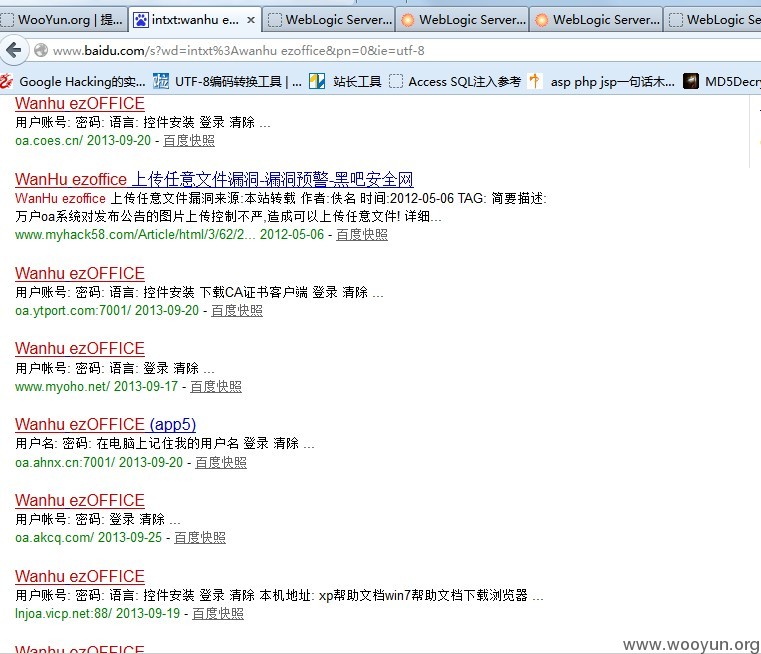Close the intxt:wanhu tab
The image size is (761, 654).
251,20
